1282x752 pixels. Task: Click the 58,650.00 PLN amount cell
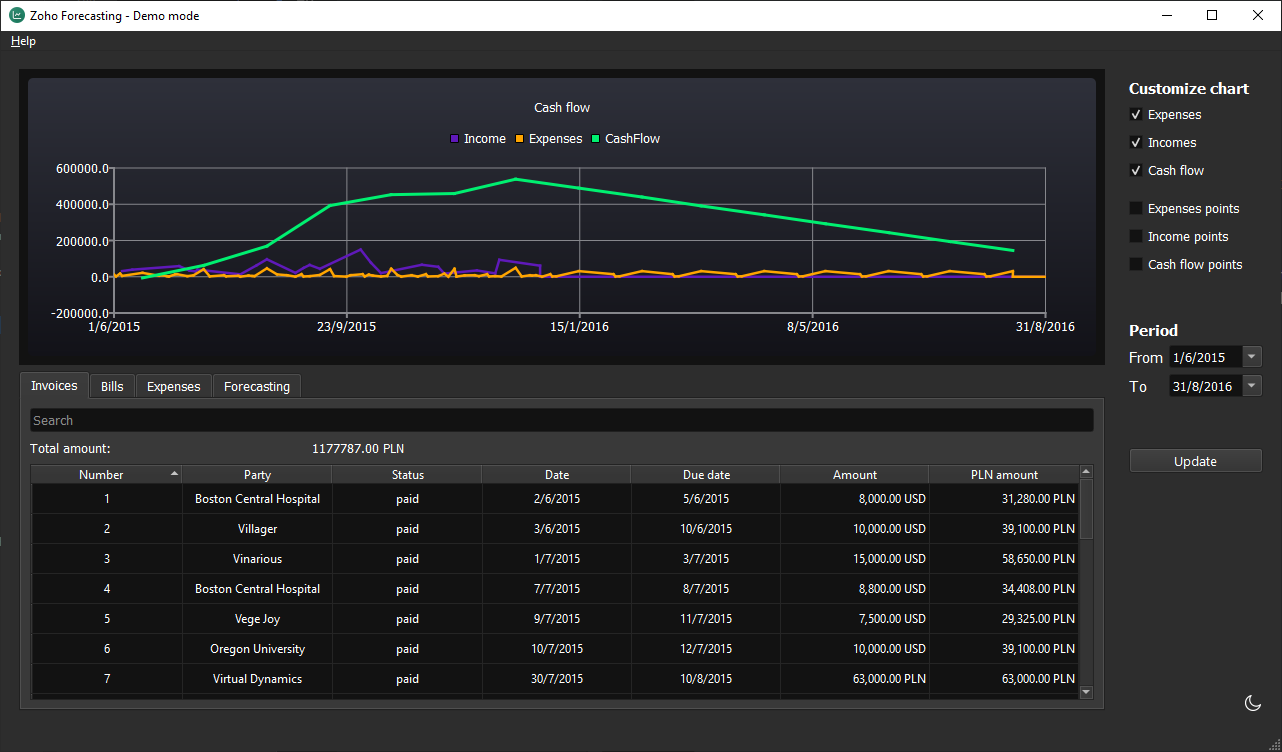(x=1004, y=559)
